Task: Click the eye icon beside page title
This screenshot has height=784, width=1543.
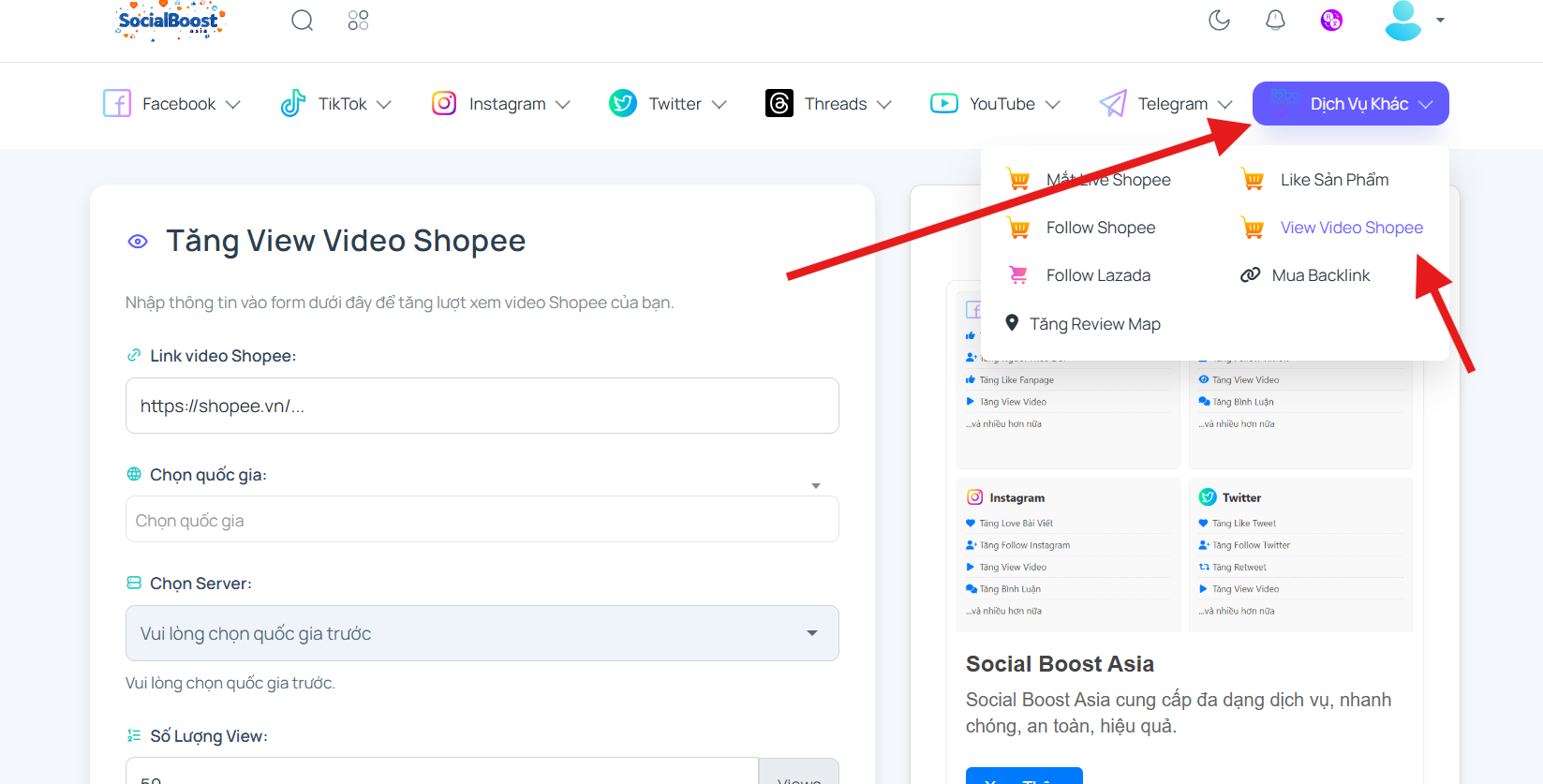Action: (138, 242)
